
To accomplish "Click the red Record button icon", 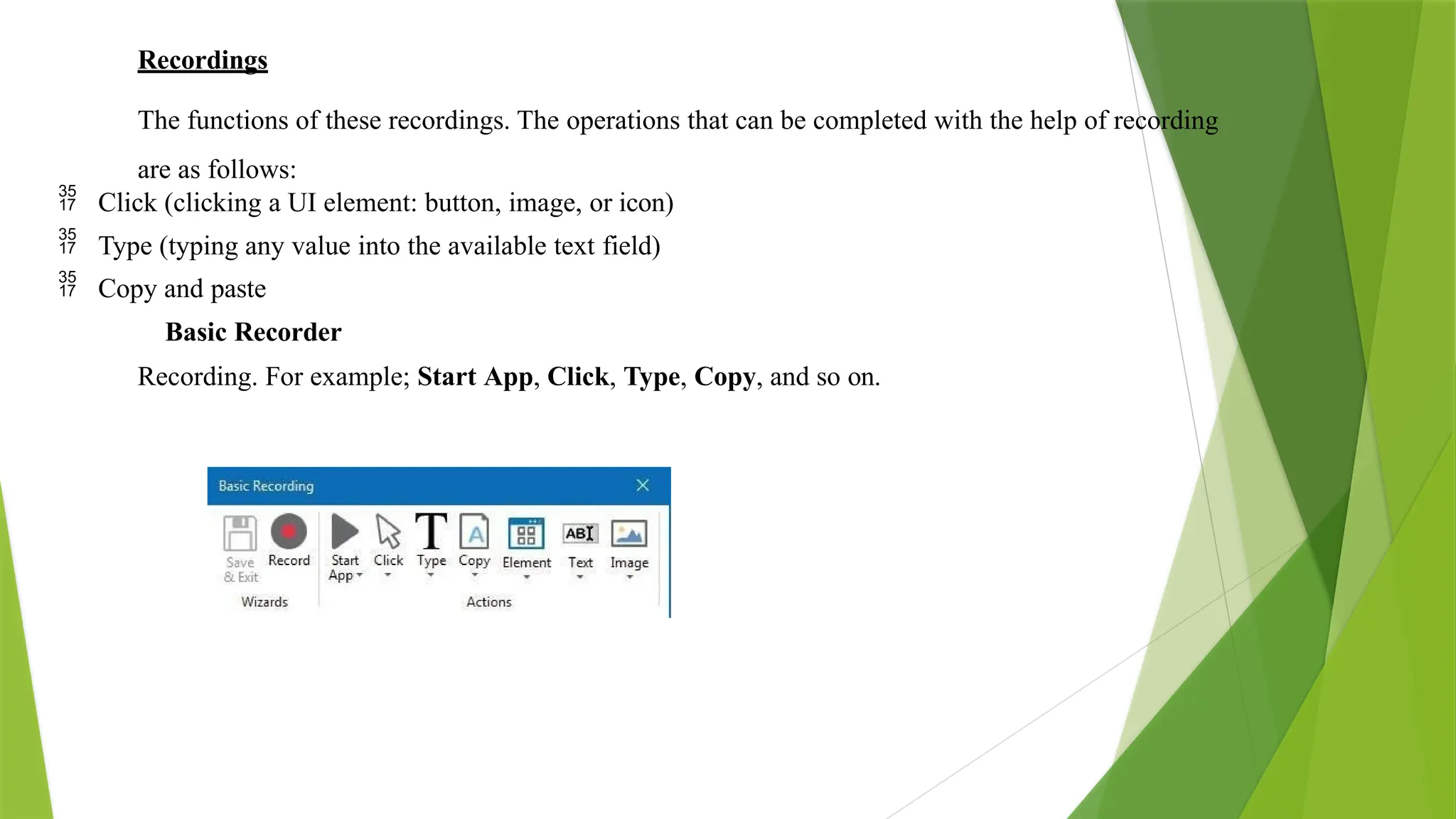I will click(289, 532).
